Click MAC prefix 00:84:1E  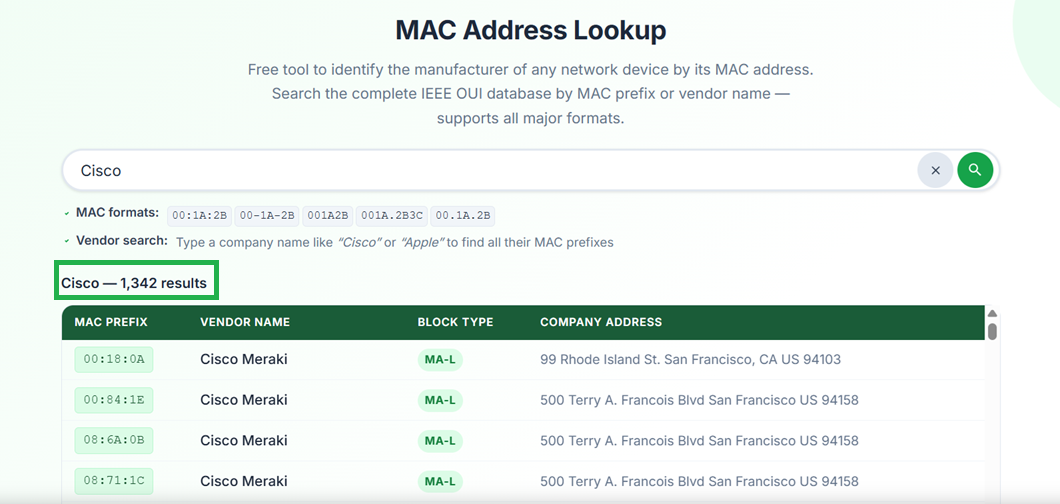pos(114,400)
